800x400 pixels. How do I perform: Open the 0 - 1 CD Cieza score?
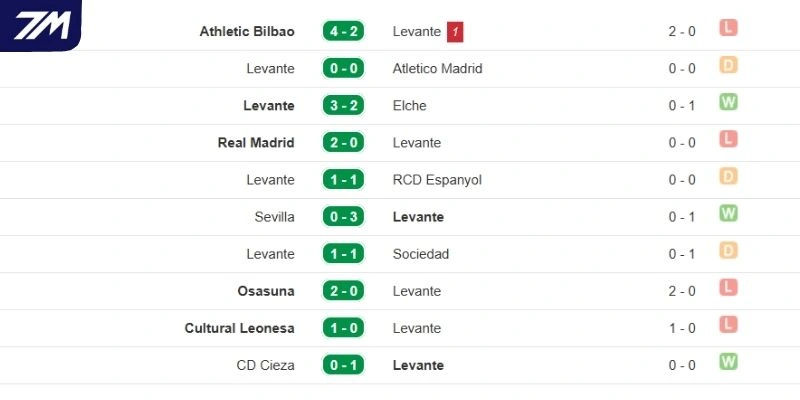click(x=344, y=365)
